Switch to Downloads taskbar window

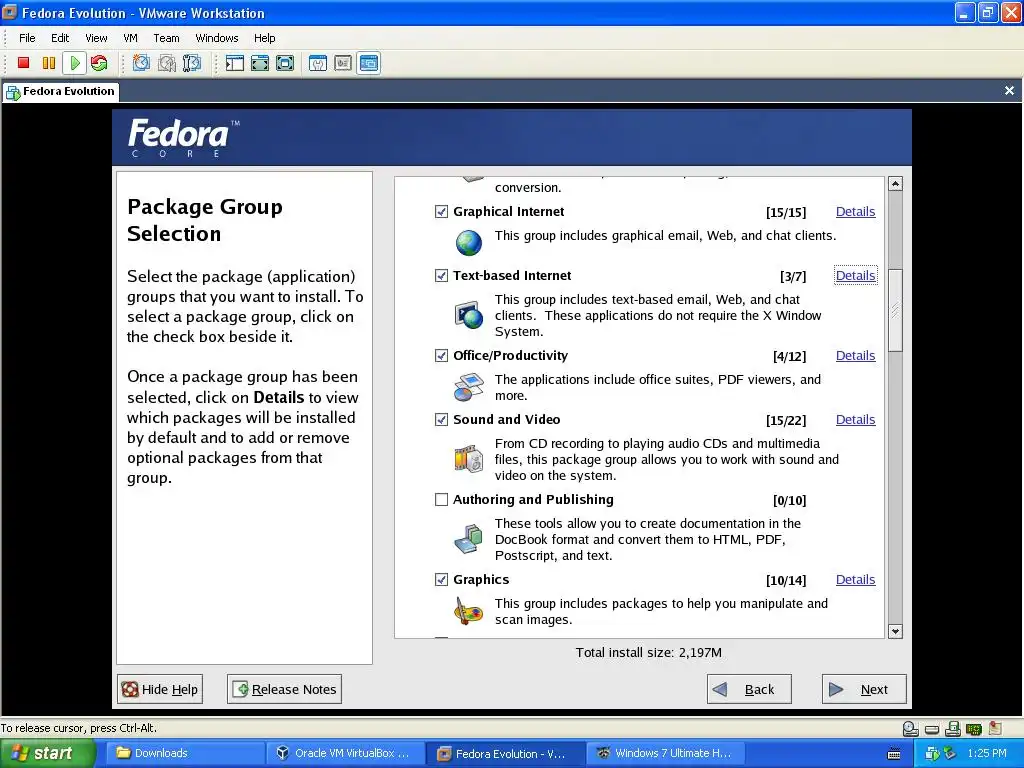pyautogui.click(x=184, y=754)
